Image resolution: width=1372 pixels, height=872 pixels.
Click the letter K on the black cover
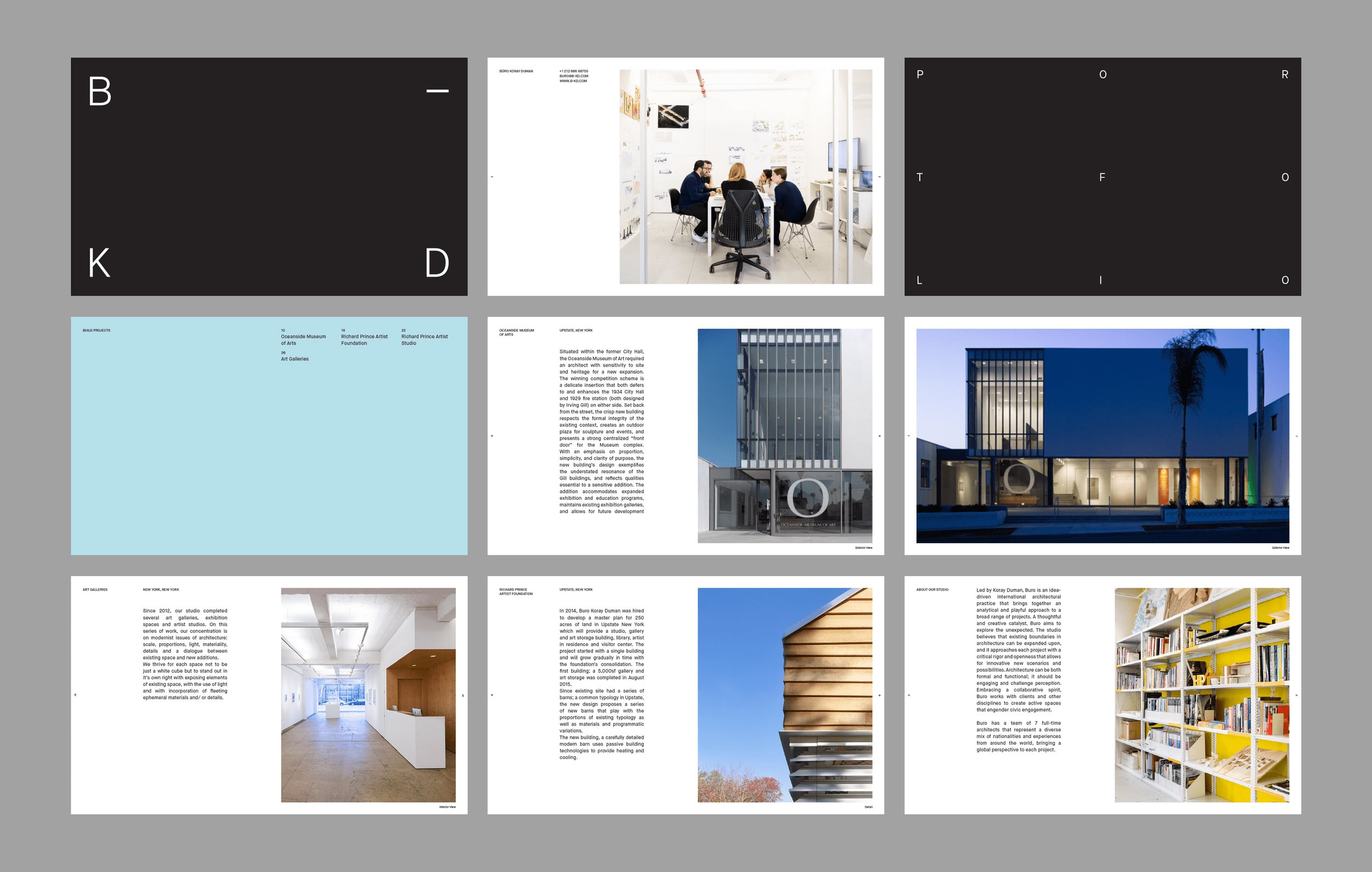99,262
